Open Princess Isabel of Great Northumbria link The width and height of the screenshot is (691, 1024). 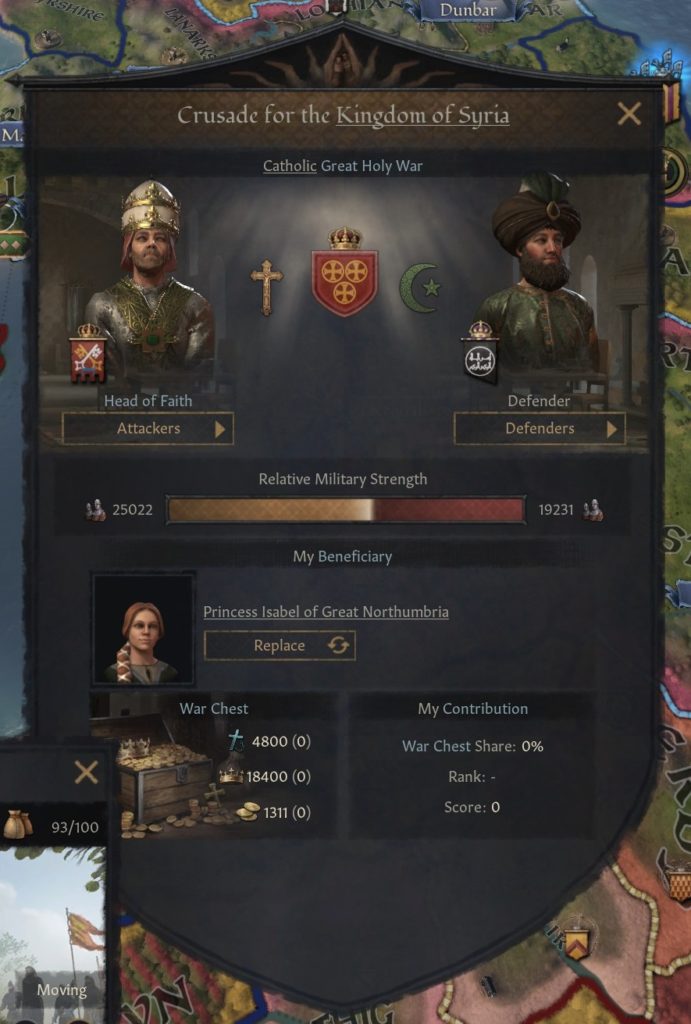[326, 612]
